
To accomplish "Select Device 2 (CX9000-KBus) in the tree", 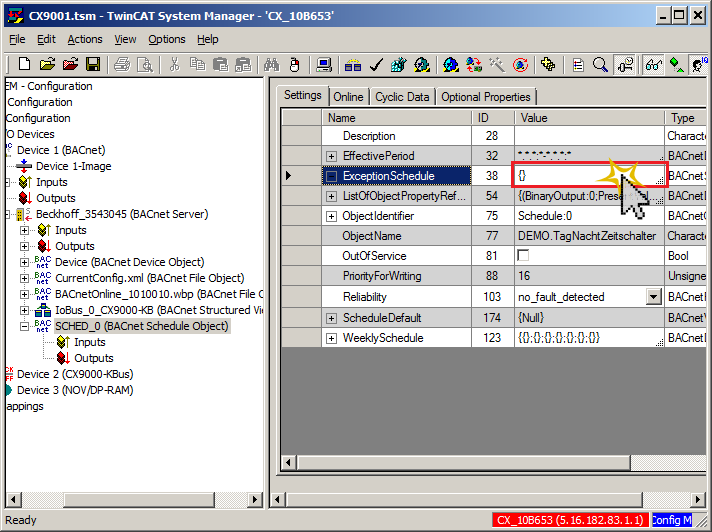I will 75,374.
